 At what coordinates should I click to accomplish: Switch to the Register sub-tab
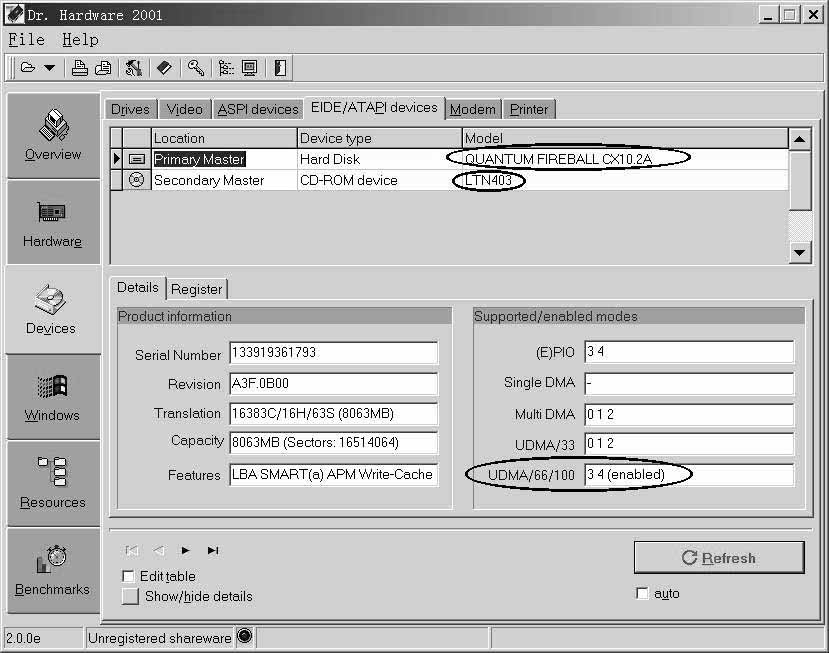pyautogui.click(x=197, y=289)
